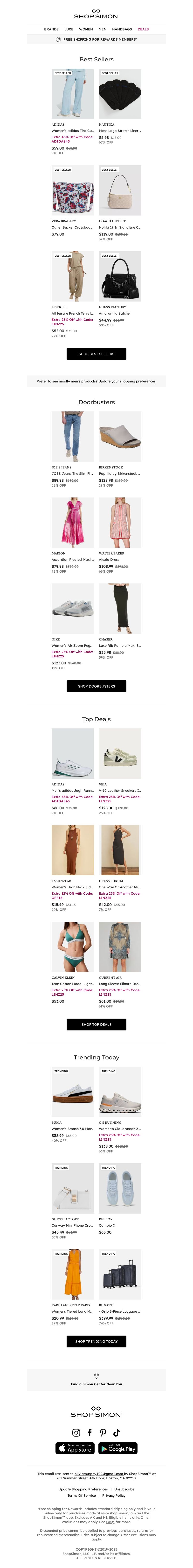The image size is (193, 1568).
Task: Tap the App Store download badge
Action: click(75, 1448)
